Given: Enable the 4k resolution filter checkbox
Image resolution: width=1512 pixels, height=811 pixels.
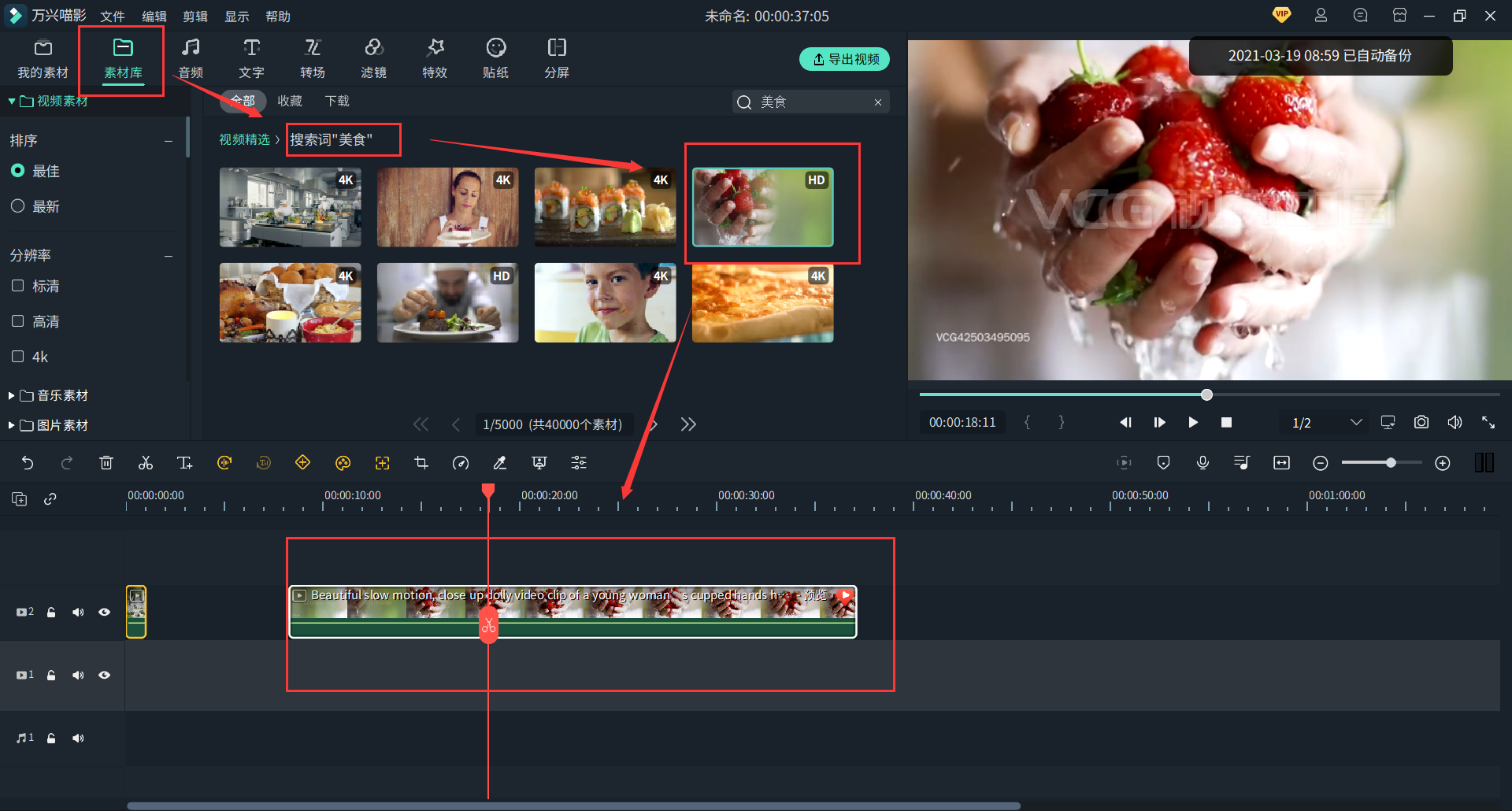Looking at the screenshot, I should 18,357.
